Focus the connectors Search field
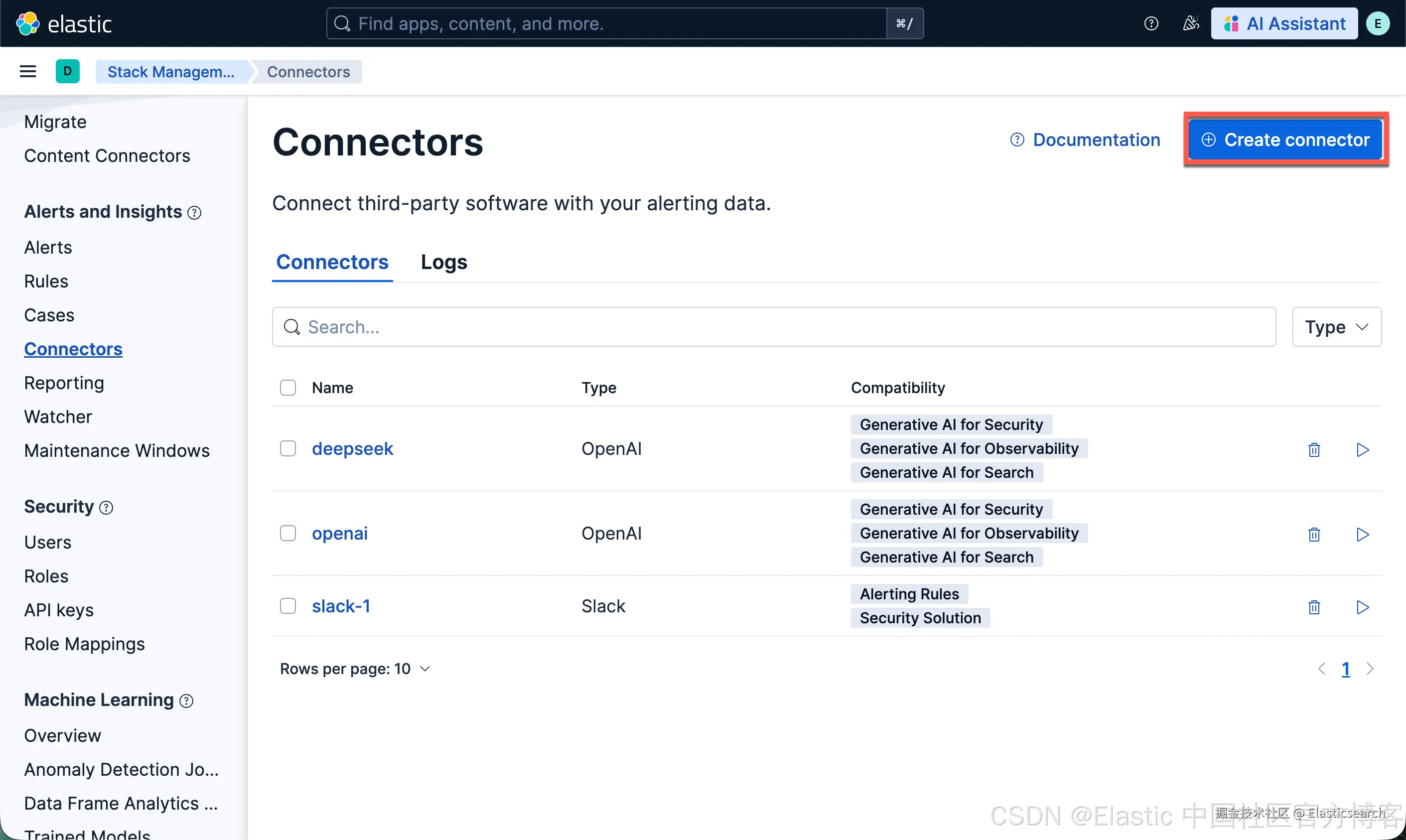 click(x=773, y=327)
